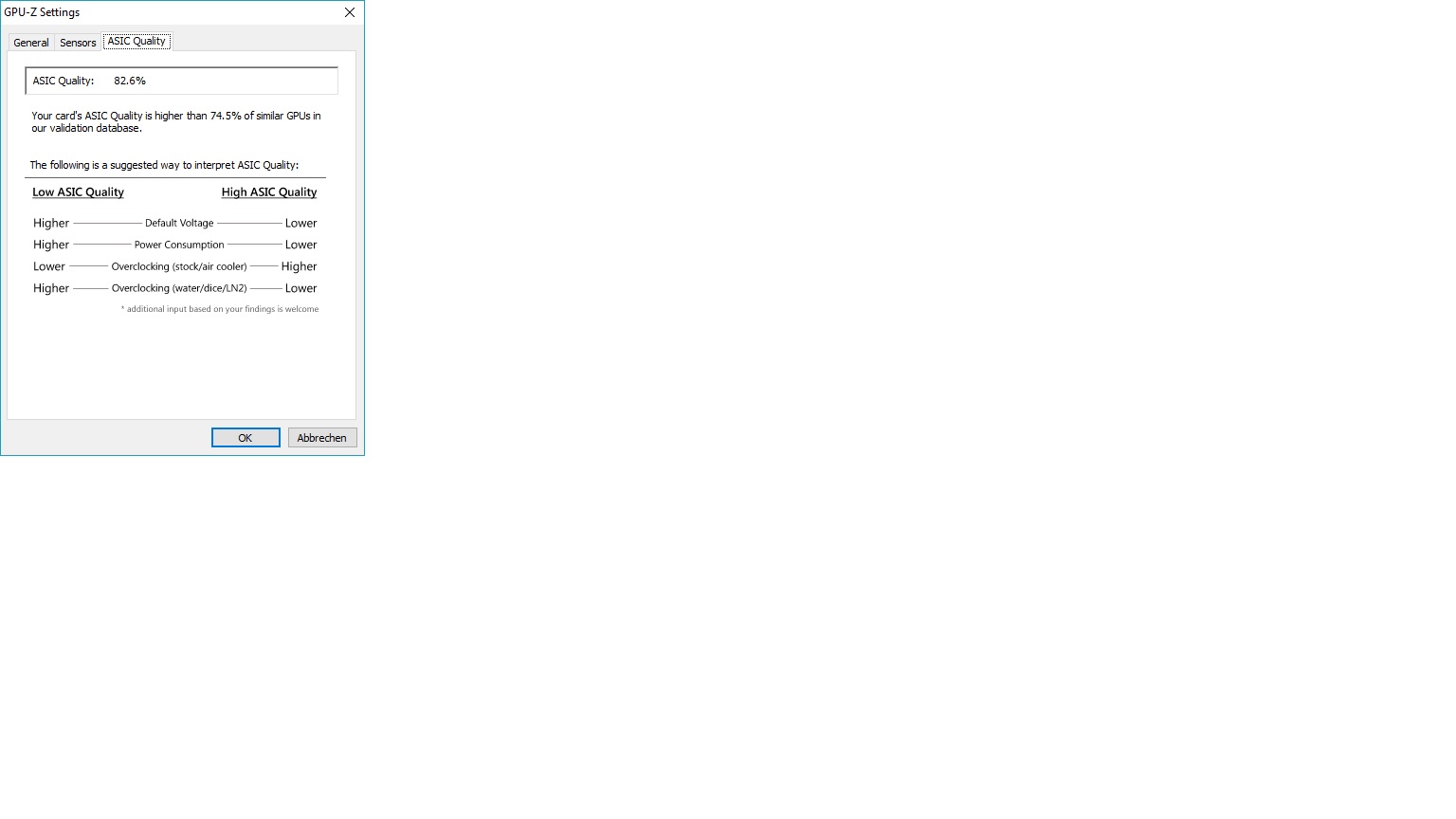The height and width of the screenshot is (819, 1456).
Task: Click "The following is a suggested way" text
Action: pyautogui.click(x=164, y=165)
